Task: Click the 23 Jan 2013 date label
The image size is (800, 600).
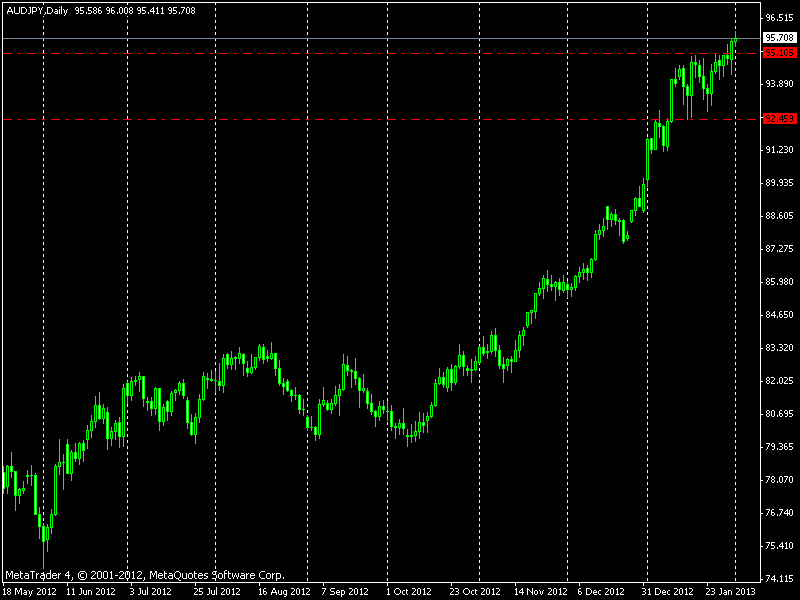Action: pos(732,591)
